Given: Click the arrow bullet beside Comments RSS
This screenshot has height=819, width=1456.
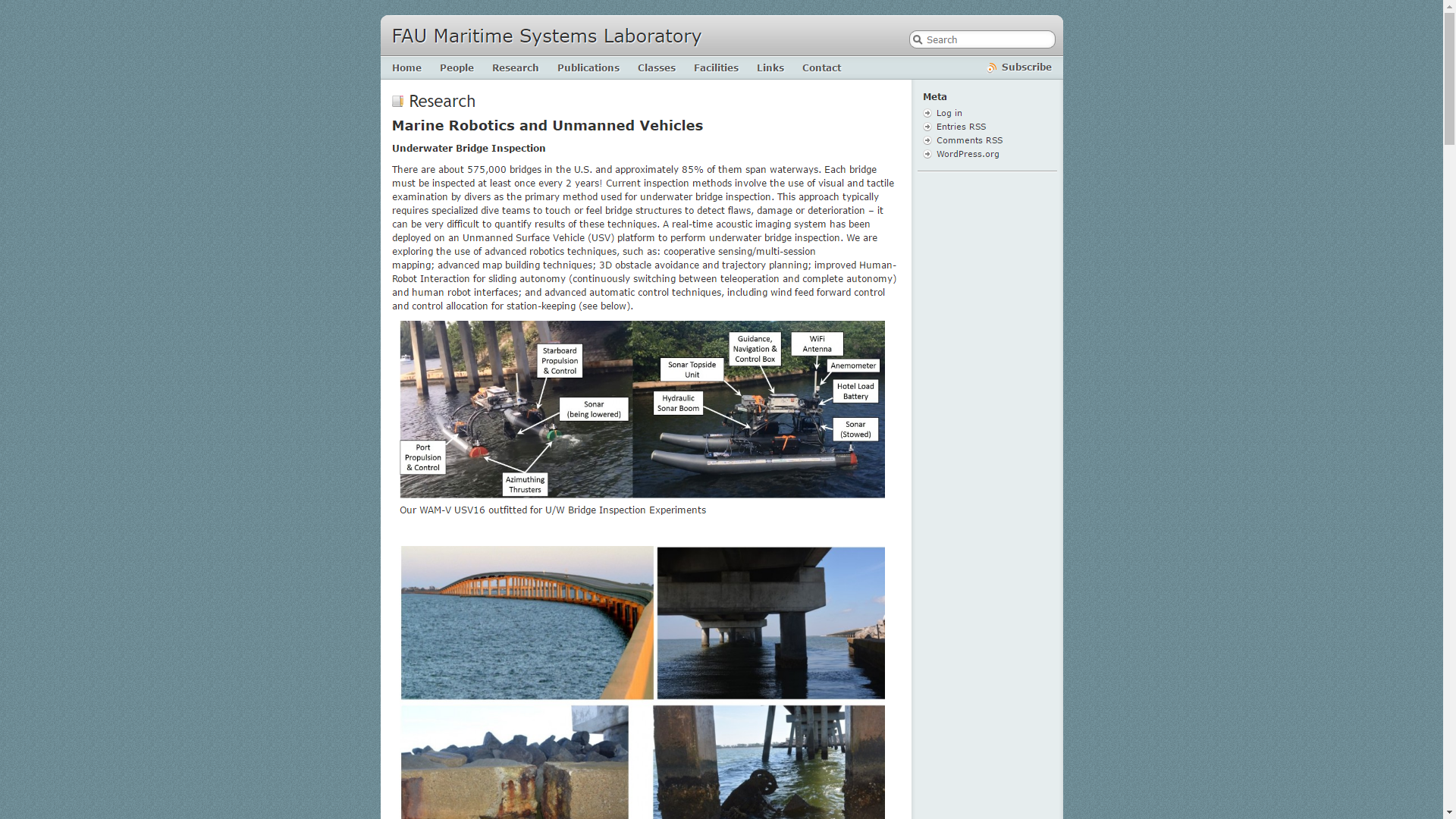Looking at the screenshot, I should click(927, 140).
